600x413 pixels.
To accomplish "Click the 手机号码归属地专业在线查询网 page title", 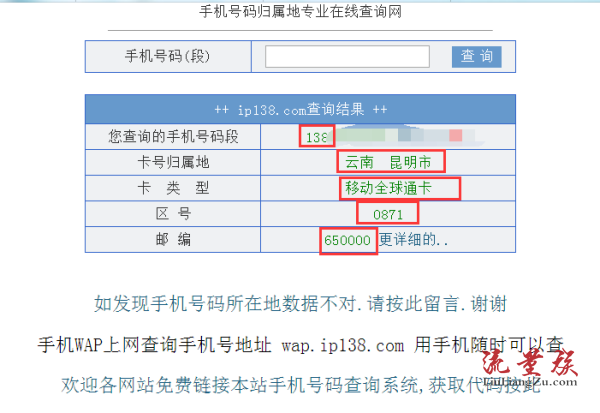I will [x=300, y=11].
